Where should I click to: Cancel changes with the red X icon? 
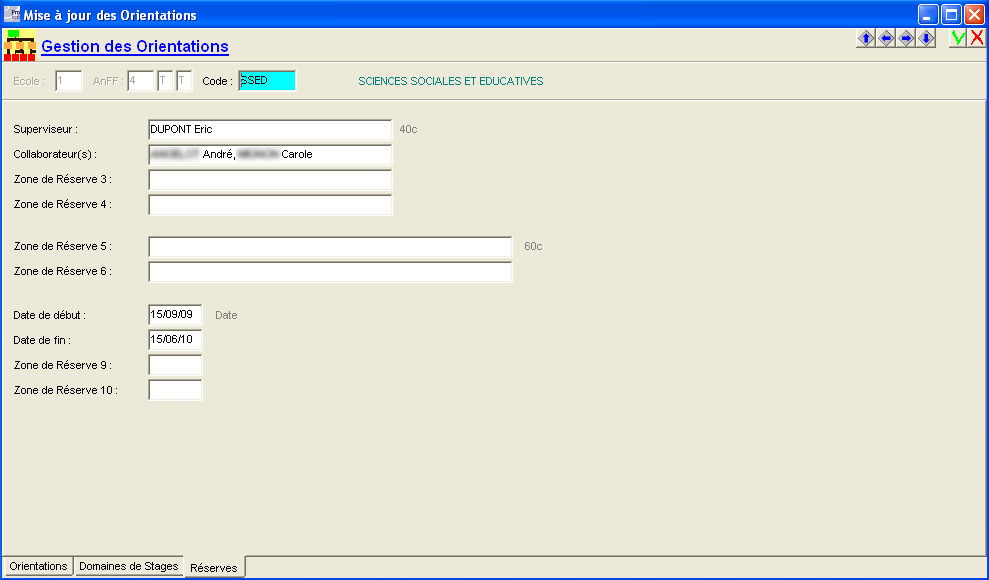point(977,38)
